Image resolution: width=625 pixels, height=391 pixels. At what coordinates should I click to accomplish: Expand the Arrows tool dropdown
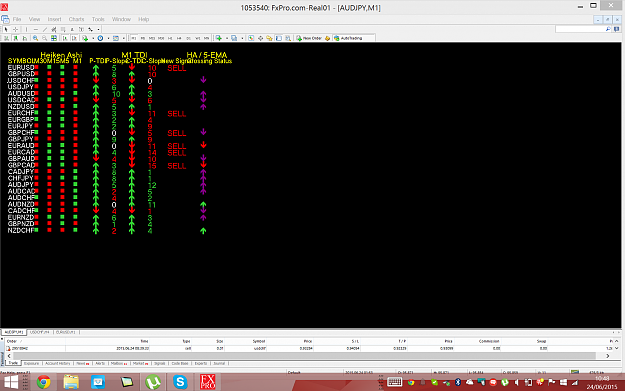click(x=98, y=29)
